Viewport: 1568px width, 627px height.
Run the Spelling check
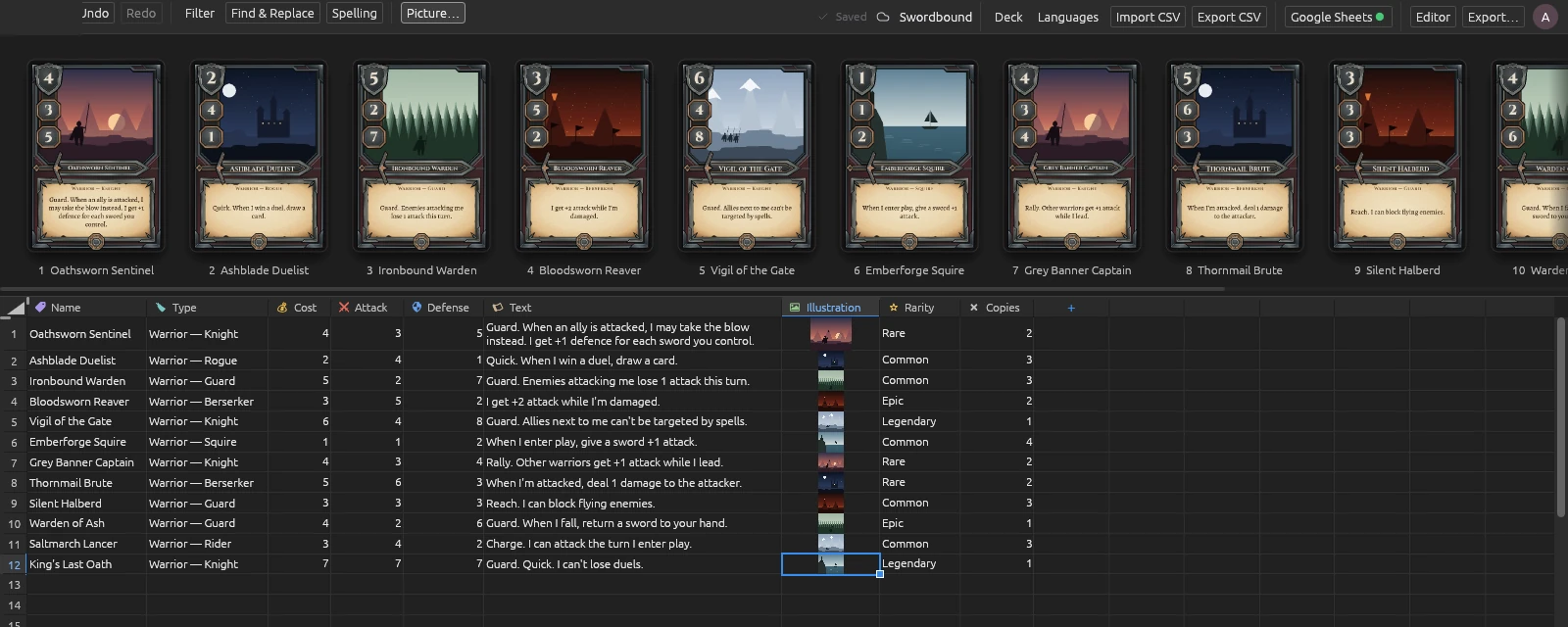354,14
